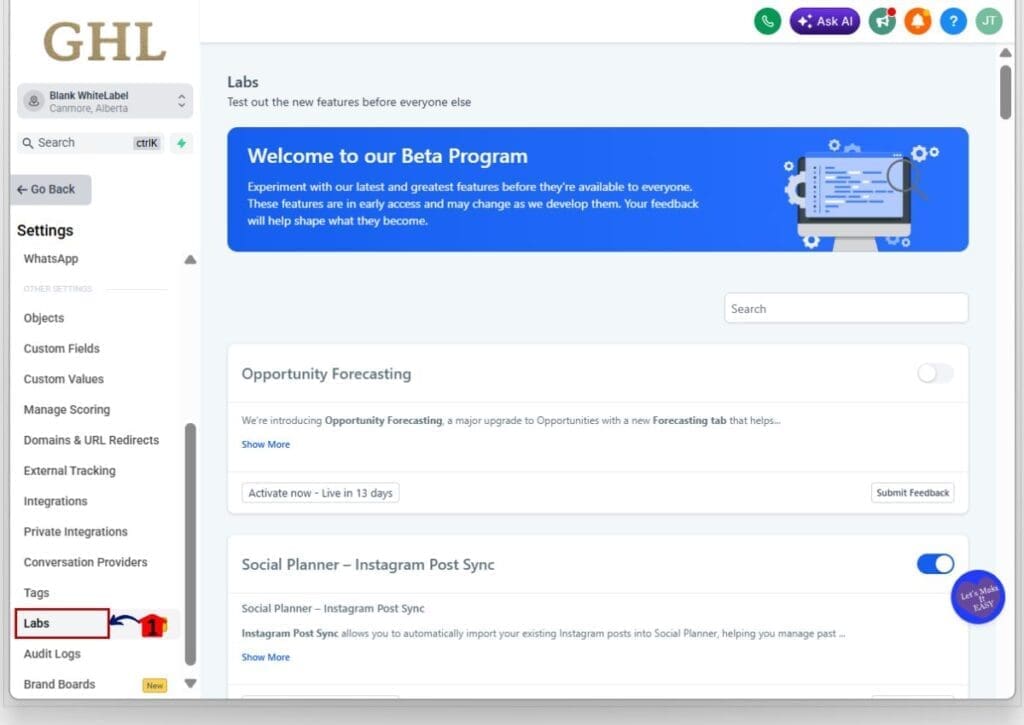
Task: Click the GHL logo
Action: (x=104, y=42)
